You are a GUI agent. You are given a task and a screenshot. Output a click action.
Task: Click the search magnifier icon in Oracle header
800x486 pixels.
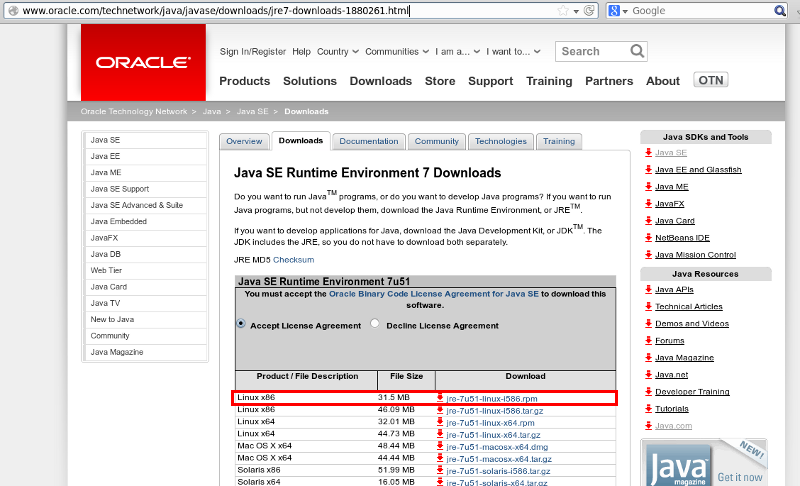[x=637, y=51]
